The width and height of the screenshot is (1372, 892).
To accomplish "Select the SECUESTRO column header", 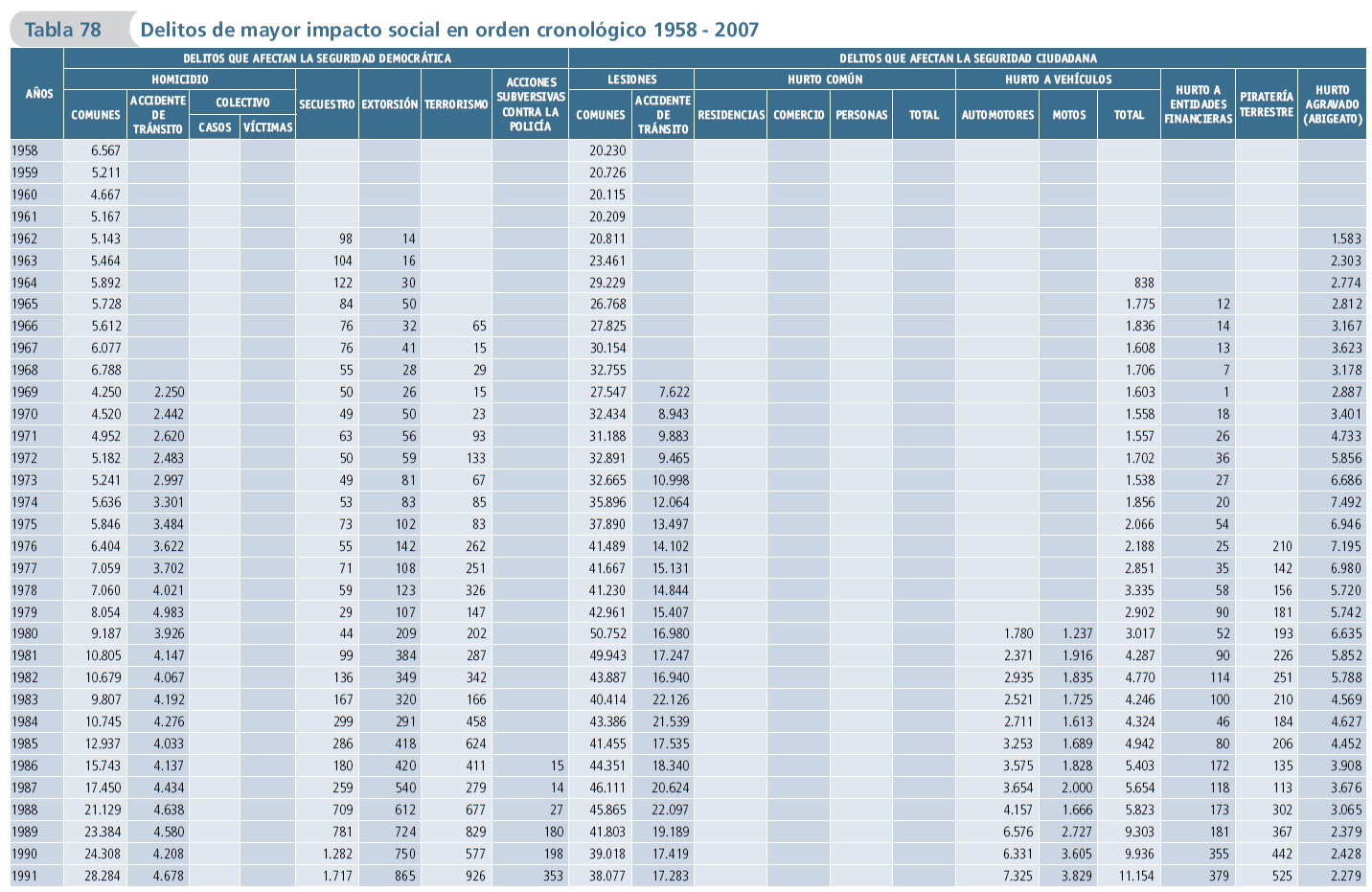I will (327, 104).
